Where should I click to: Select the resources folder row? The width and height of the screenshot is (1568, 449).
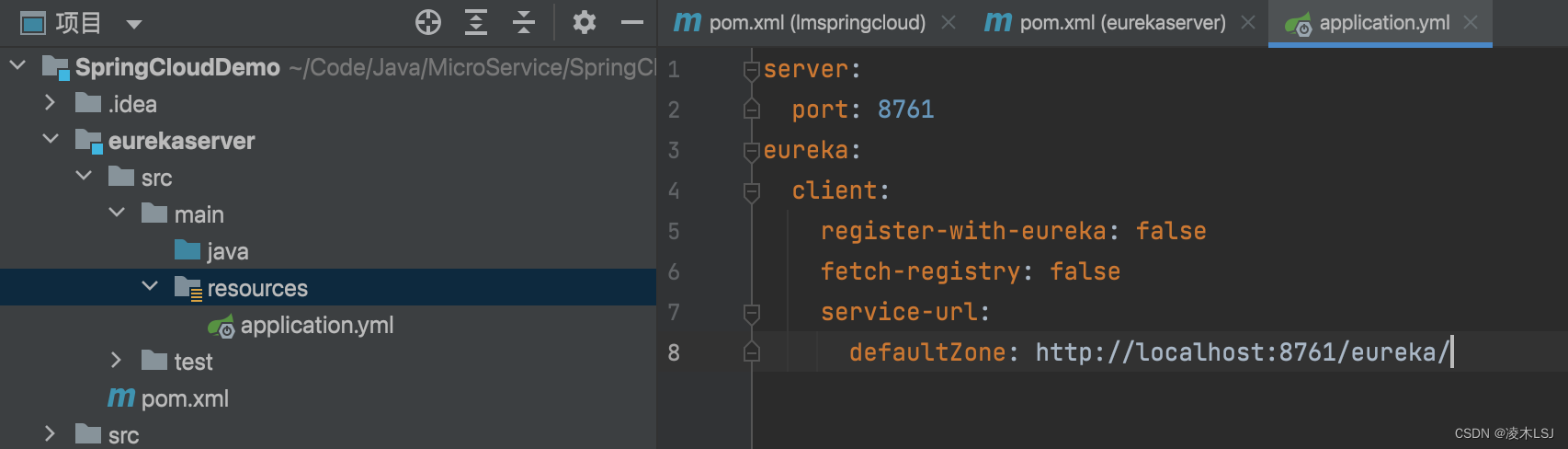click(x=328, y=288)
